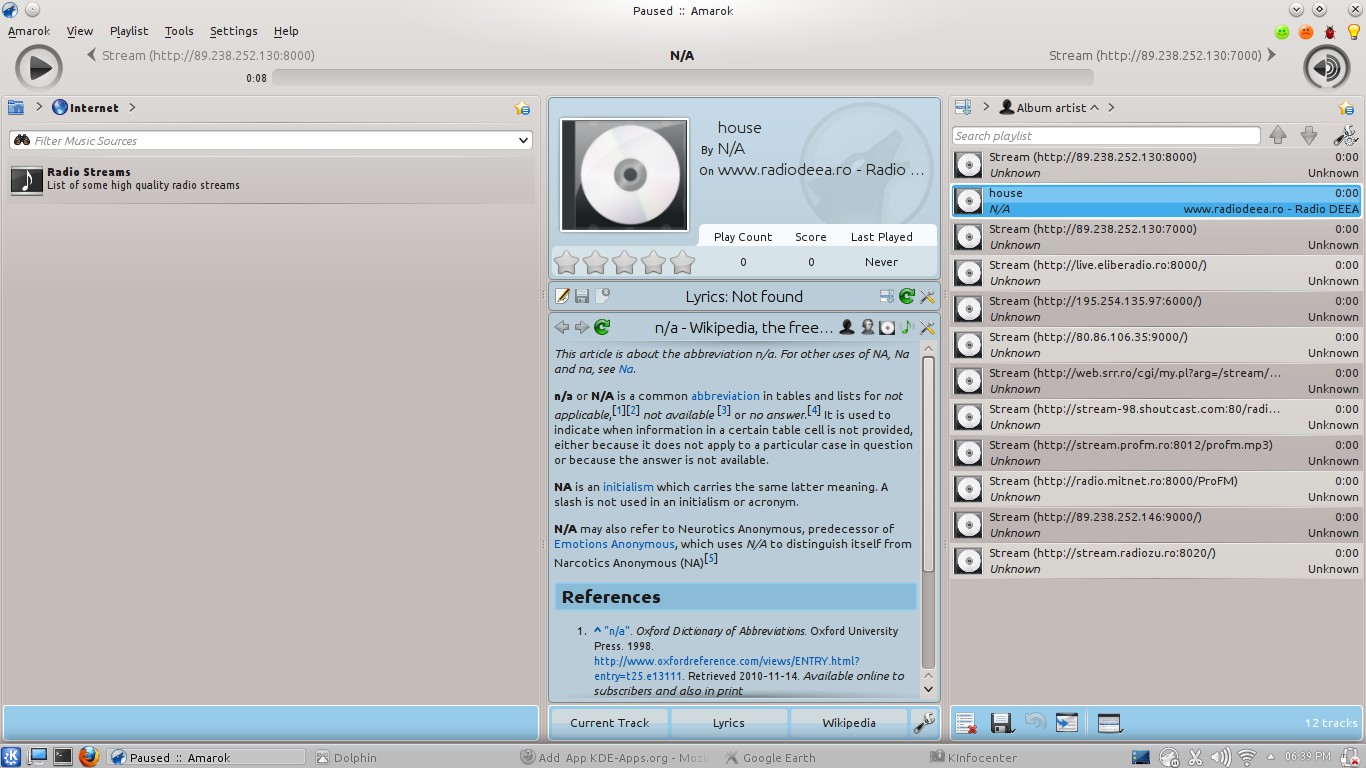Click the playlist search down arrow
1366x768 pixels.
pyautogui.click(x=1308, y=136)
